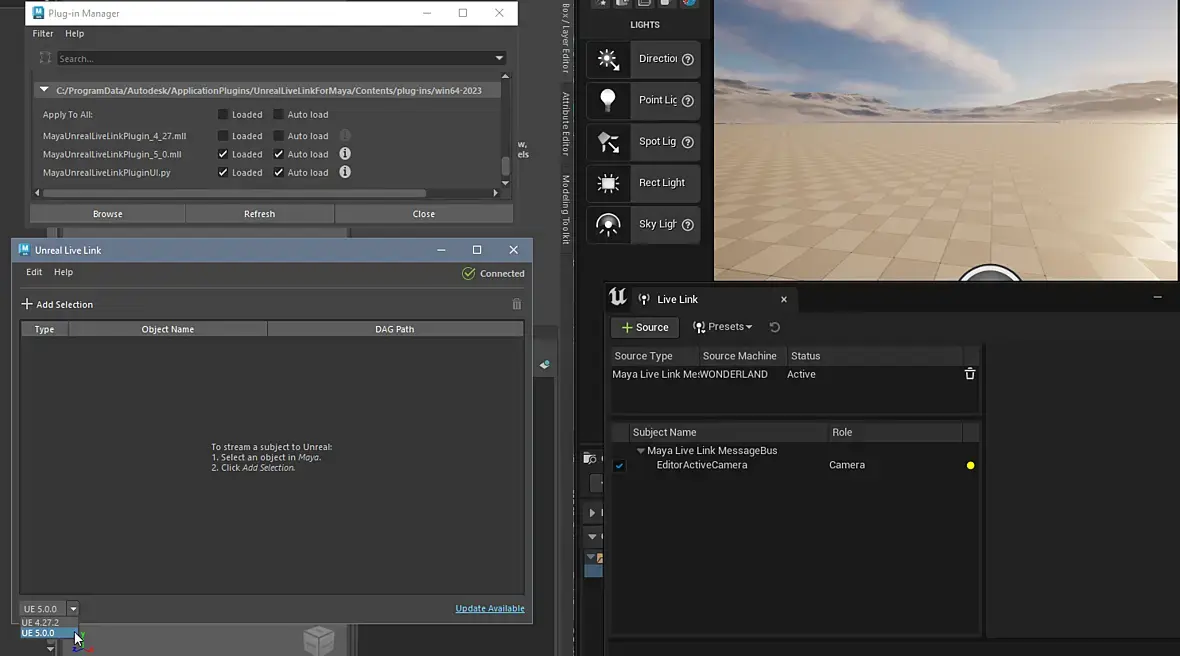Click the revert arrow beside Presets

[x=774, y=327]
